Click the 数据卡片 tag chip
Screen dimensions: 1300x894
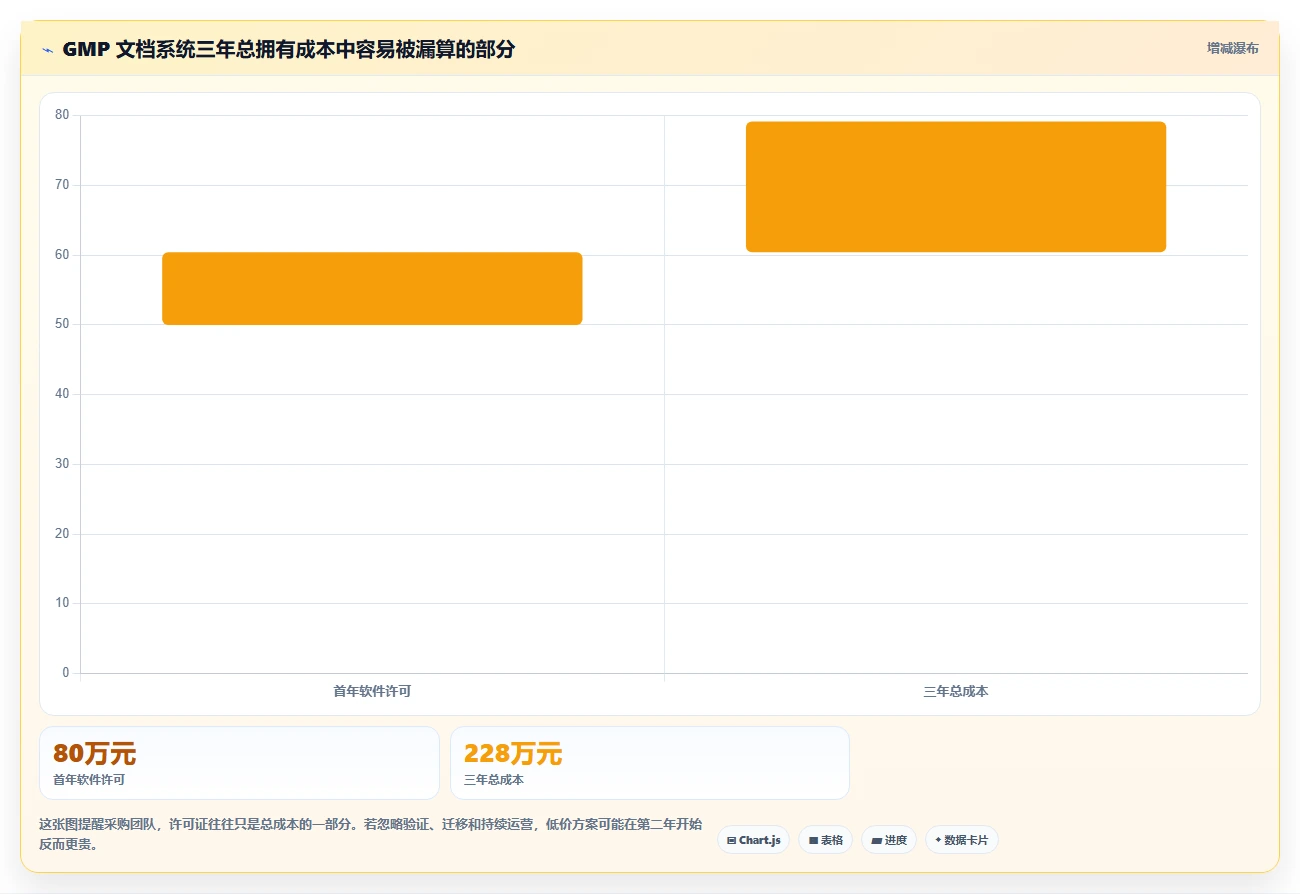(961, 840)
